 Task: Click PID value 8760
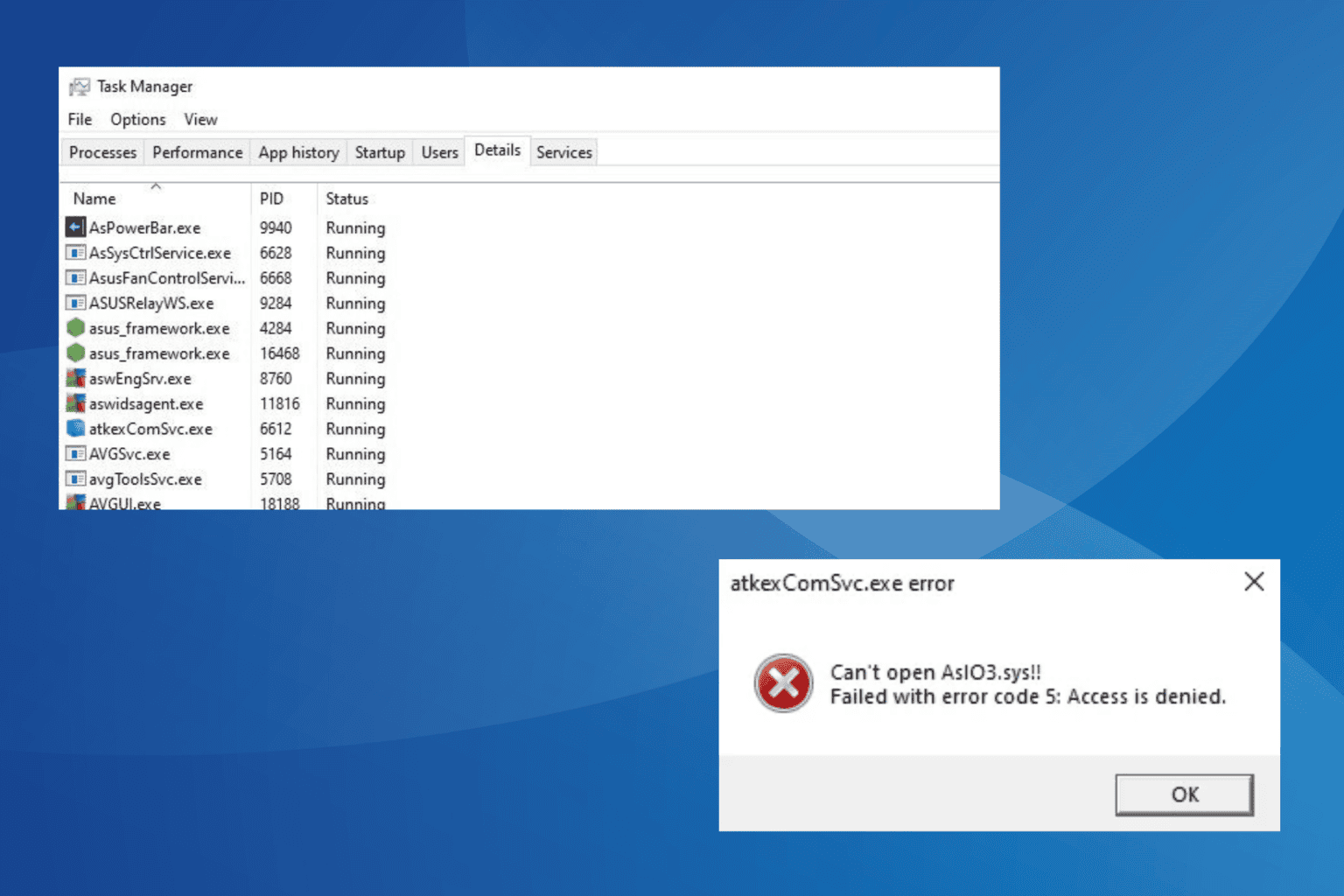tap(276, 379)
